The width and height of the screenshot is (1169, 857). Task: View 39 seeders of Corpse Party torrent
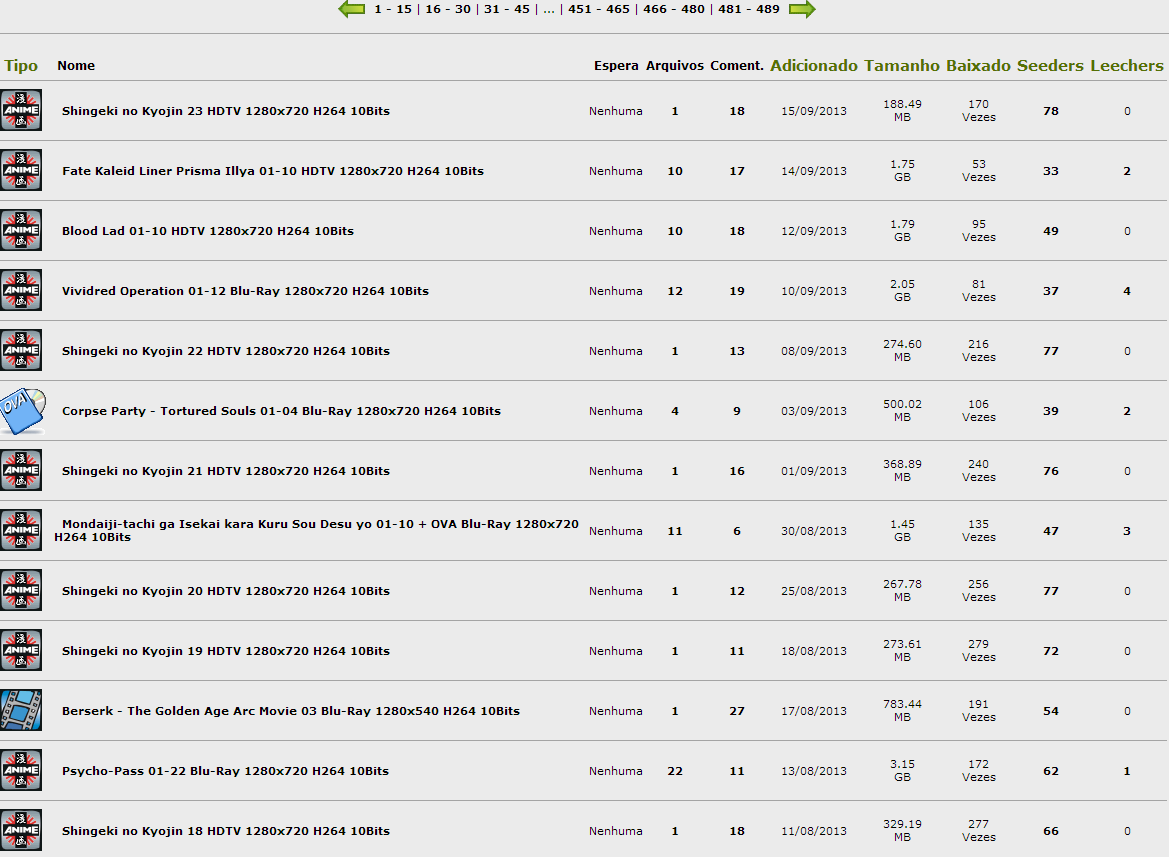pyautogui.click(x=1050, y=411)
